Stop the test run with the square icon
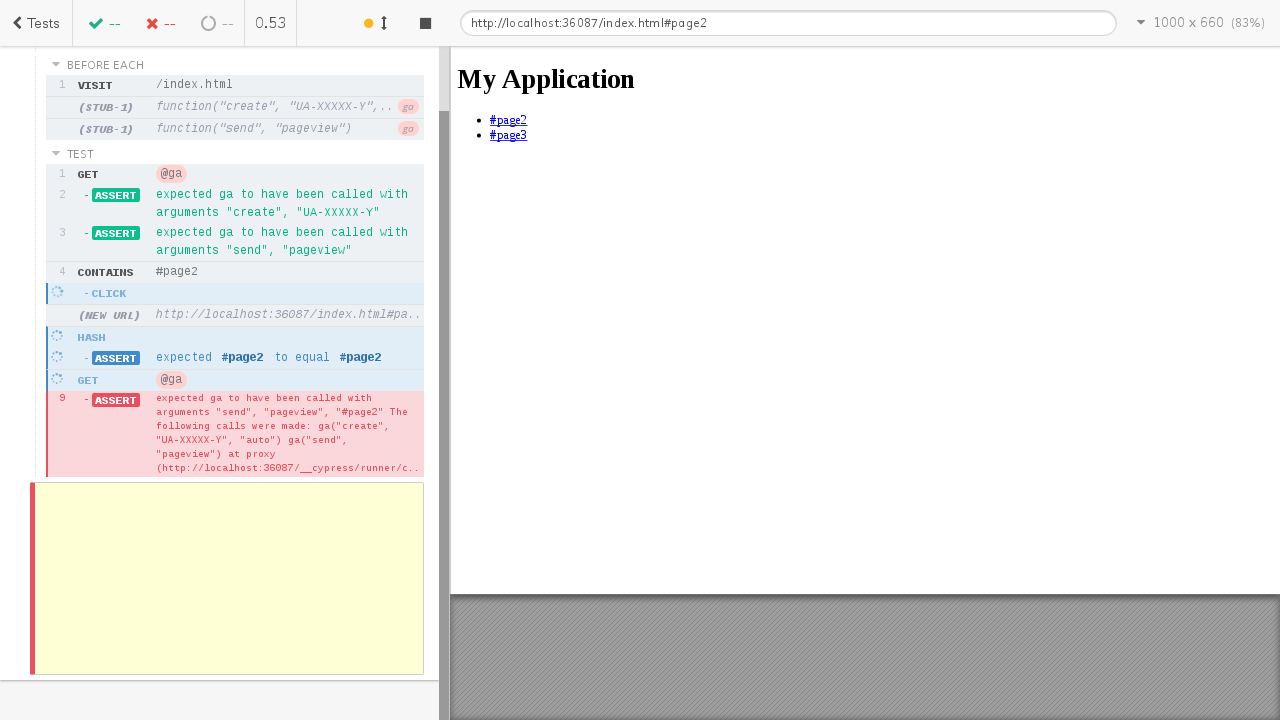 (x=425, y=23)
